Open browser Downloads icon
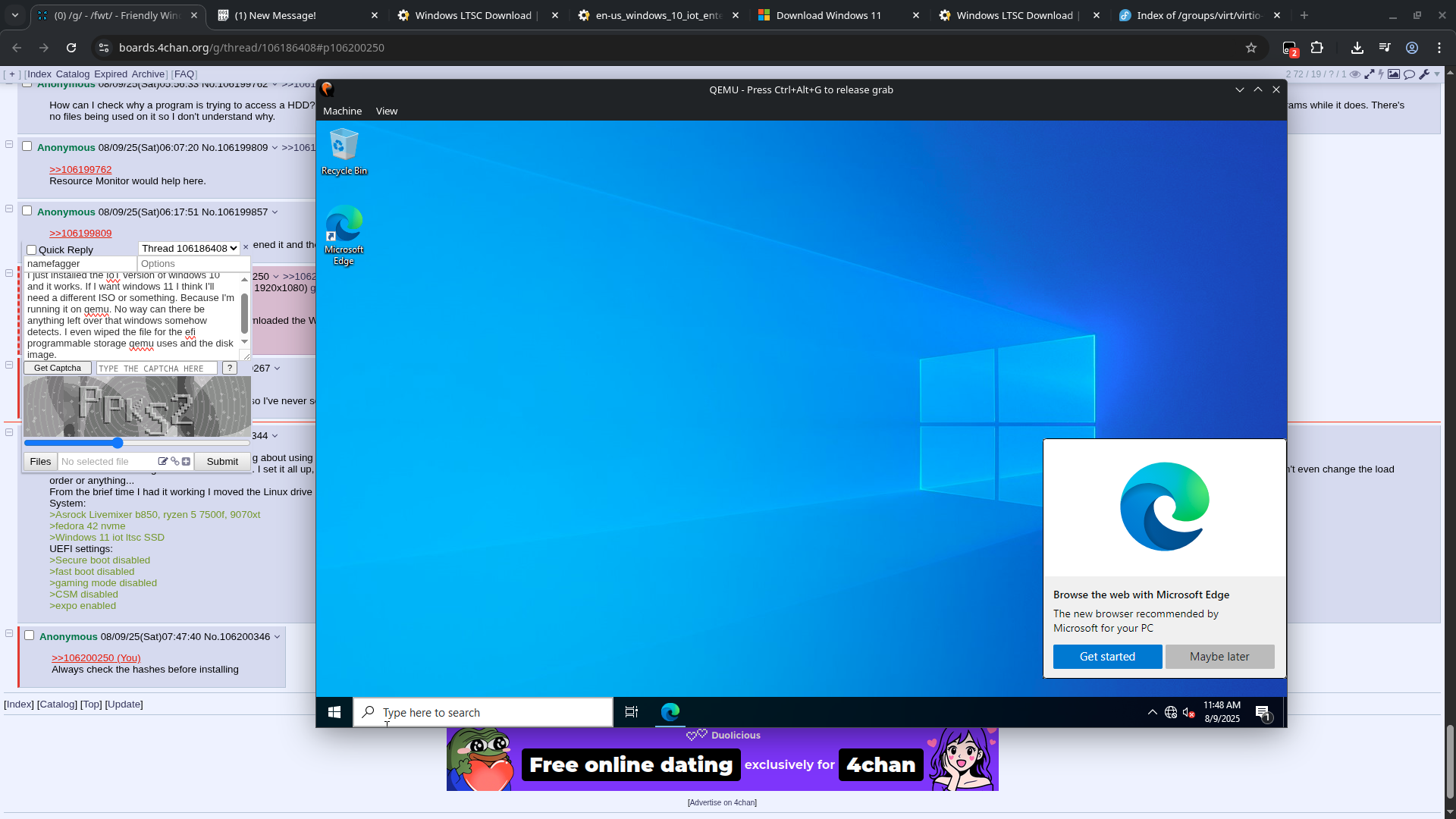The width and height of the screenshot is (1456, 819). [1357, 48]
